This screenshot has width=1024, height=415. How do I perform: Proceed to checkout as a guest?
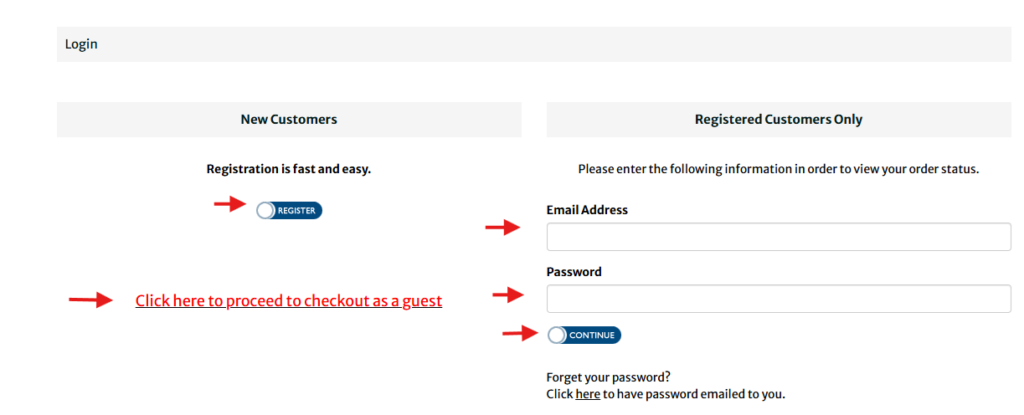click(x=288, y=300)
